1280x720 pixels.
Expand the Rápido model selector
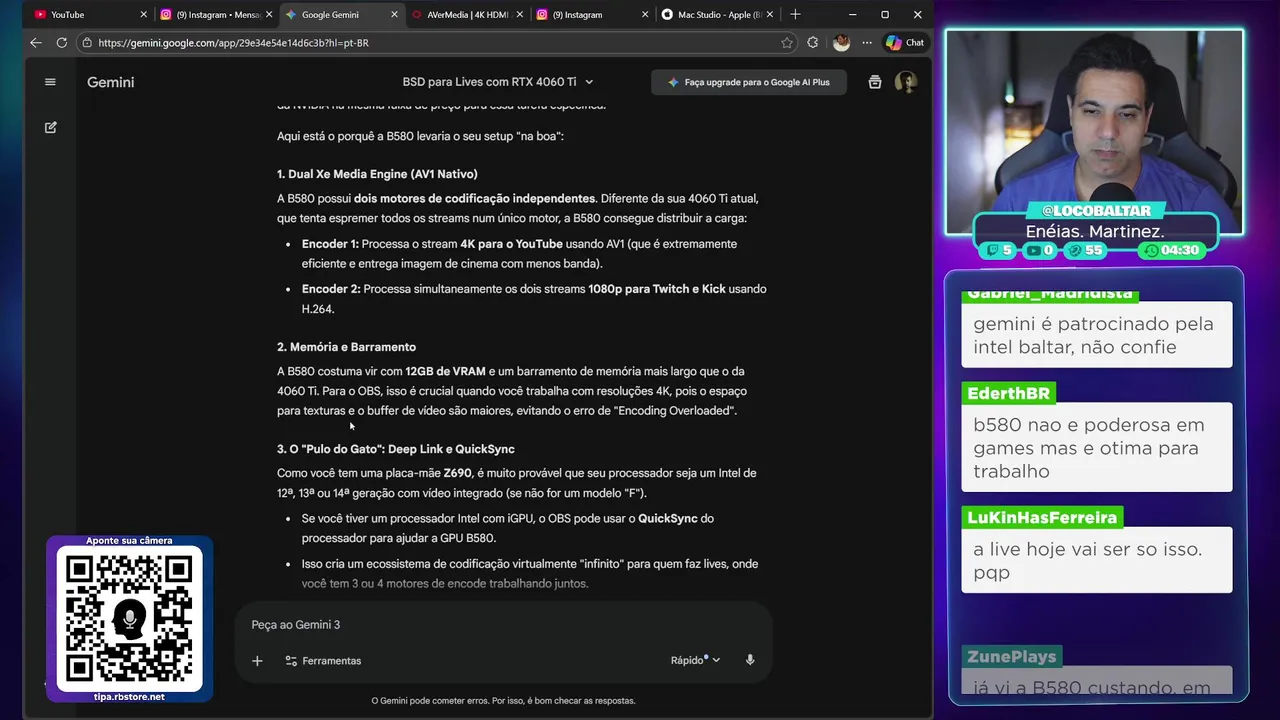pyautogui.click(x=695, y=660)
